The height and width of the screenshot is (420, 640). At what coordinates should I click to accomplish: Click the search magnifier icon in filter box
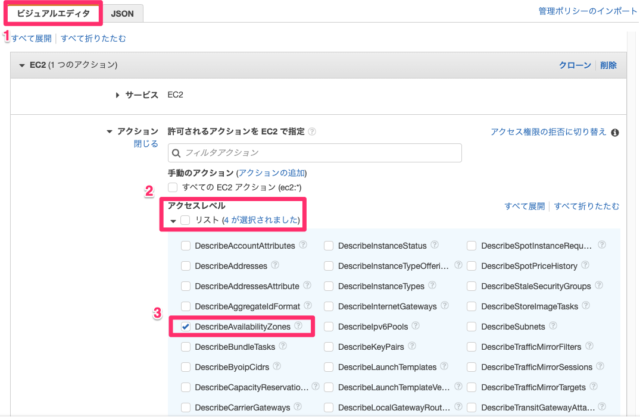click(176, 153)
